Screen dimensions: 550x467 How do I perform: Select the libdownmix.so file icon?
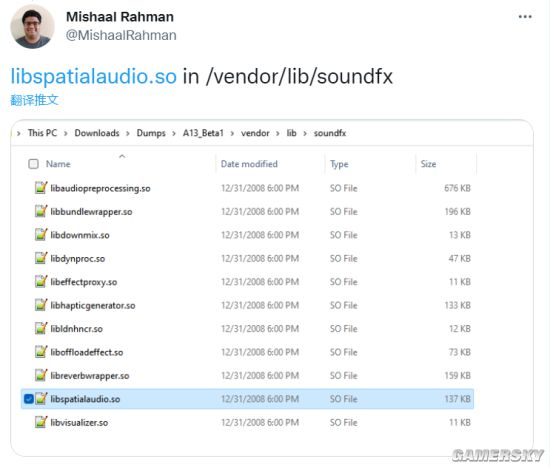coord(41,235)
